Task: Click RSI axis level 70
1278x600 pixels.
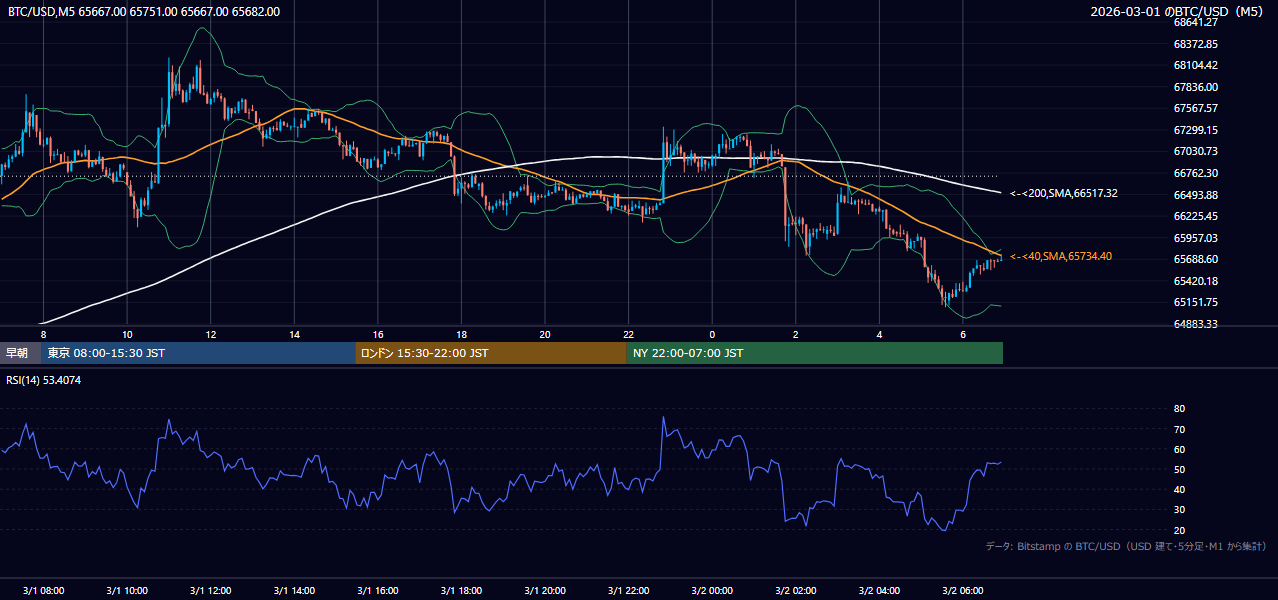Action: [x=1179, y=429]
